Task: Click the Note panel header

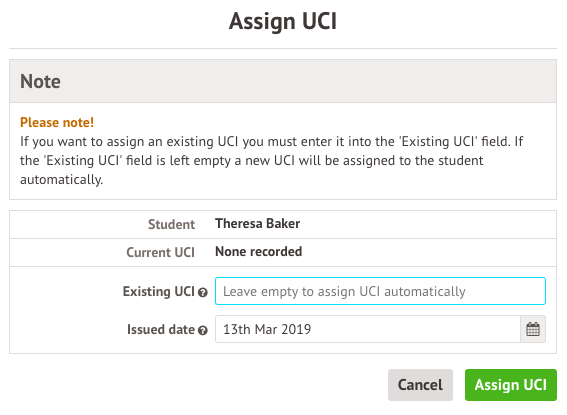Action: [x=283, y=81]
